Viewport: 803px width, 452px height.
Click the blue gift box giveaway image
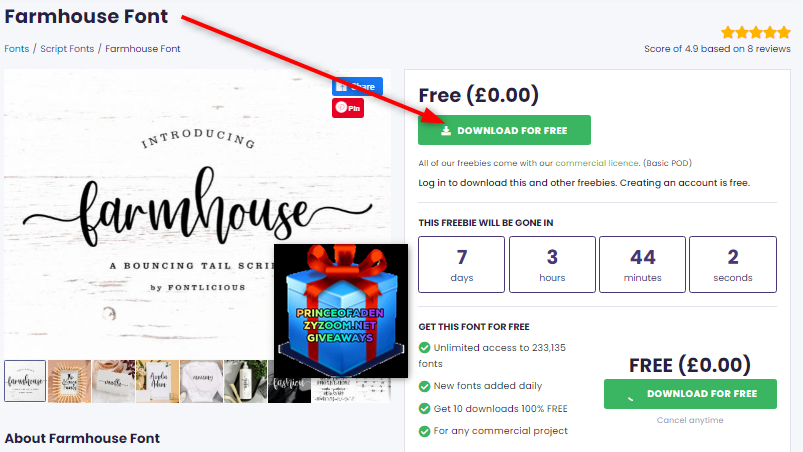[x=341, y=311]
